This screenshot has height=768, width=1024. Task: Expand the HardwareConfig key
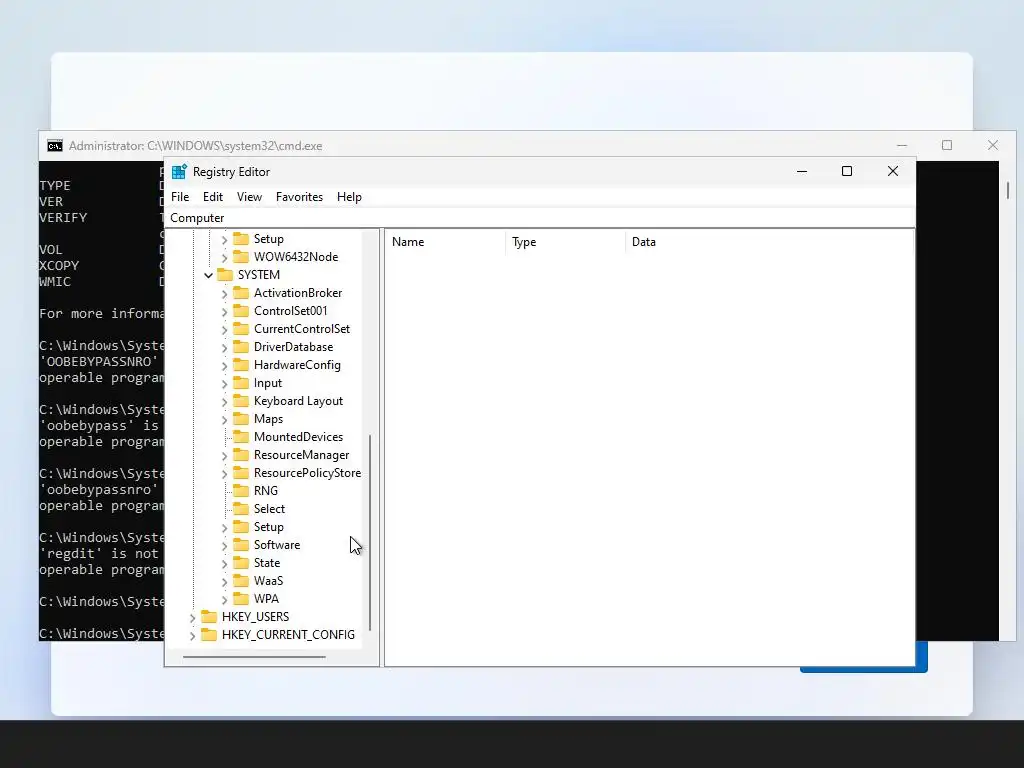224,366
